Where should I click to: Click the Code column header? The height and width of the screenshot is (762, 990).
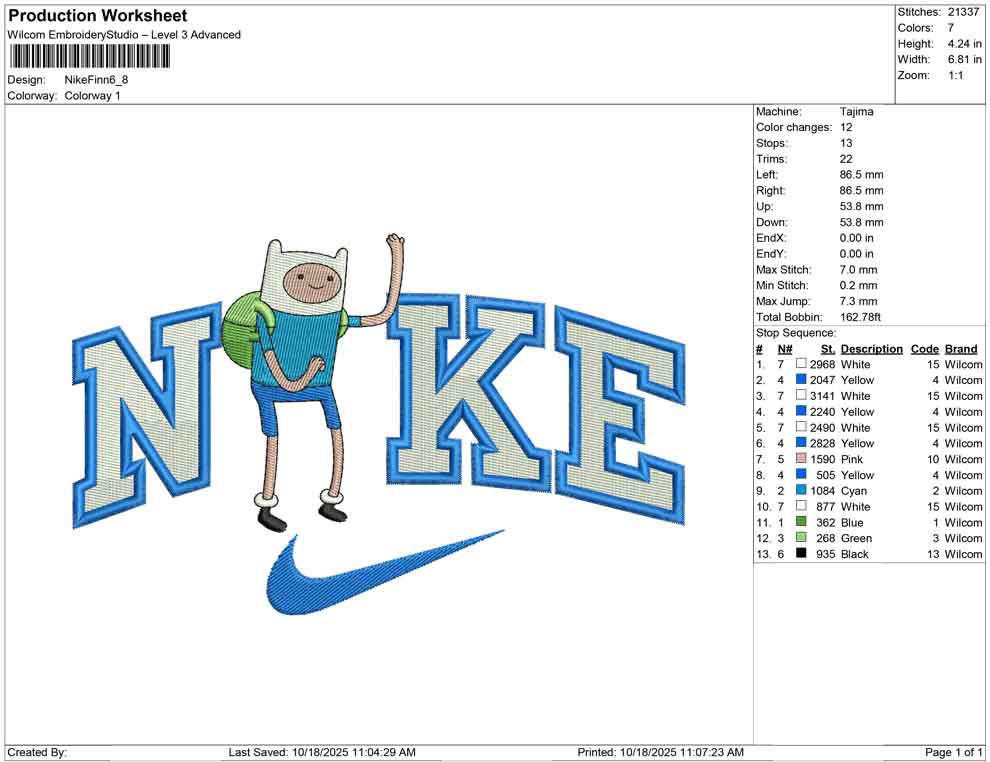click(x=924, y=349)
